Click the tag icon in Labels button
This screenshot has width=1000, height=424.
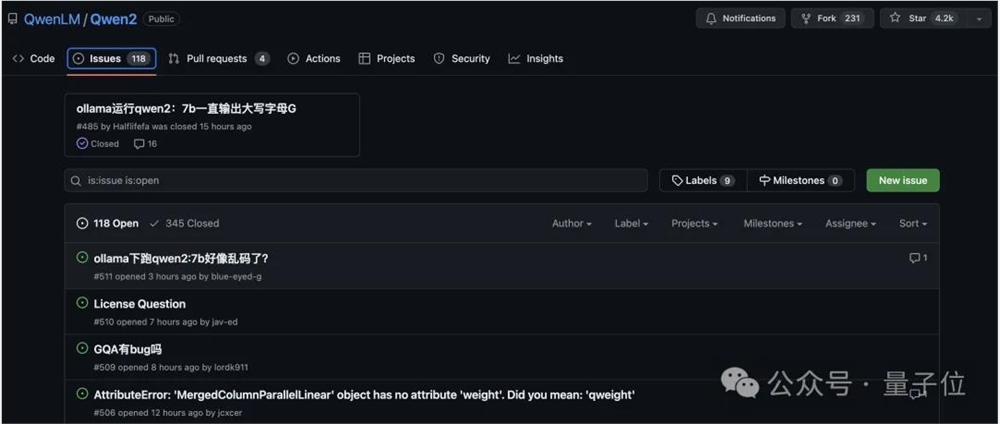pos(677,180)
